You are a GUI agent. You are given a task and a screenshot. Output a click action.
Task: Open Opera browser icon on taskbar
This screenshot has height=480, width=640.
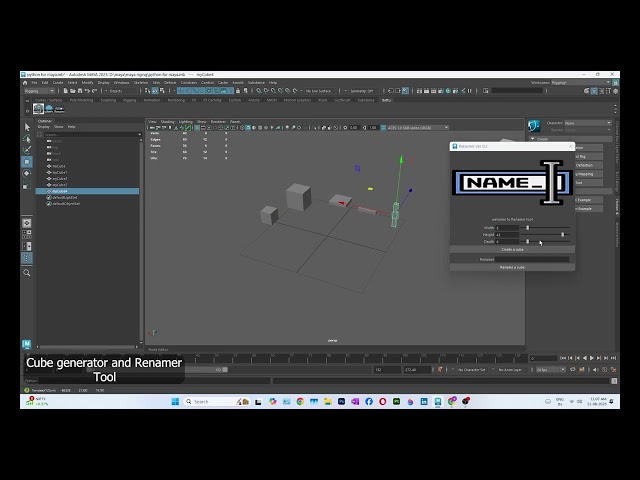382,402
